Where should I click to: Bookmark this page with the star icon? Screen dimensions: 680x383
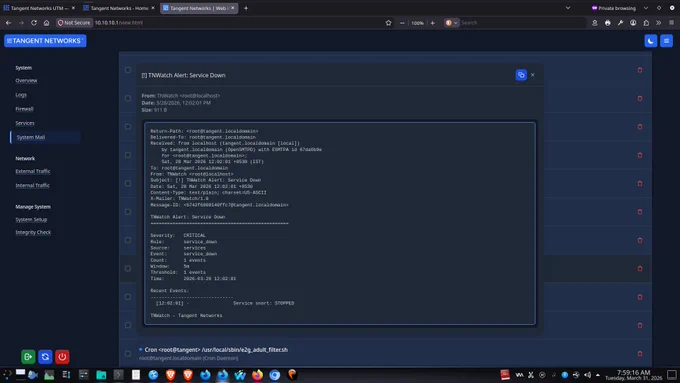click(x=388, y=23)
